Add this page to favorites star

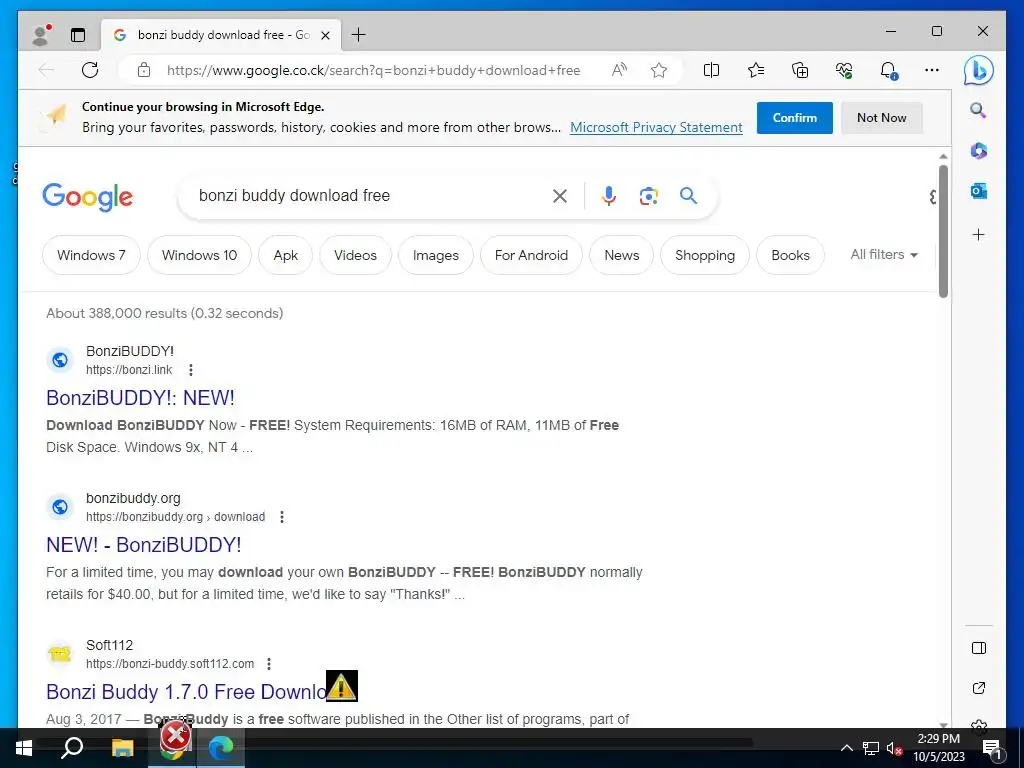pyautogui.click(x=659, y=70)
